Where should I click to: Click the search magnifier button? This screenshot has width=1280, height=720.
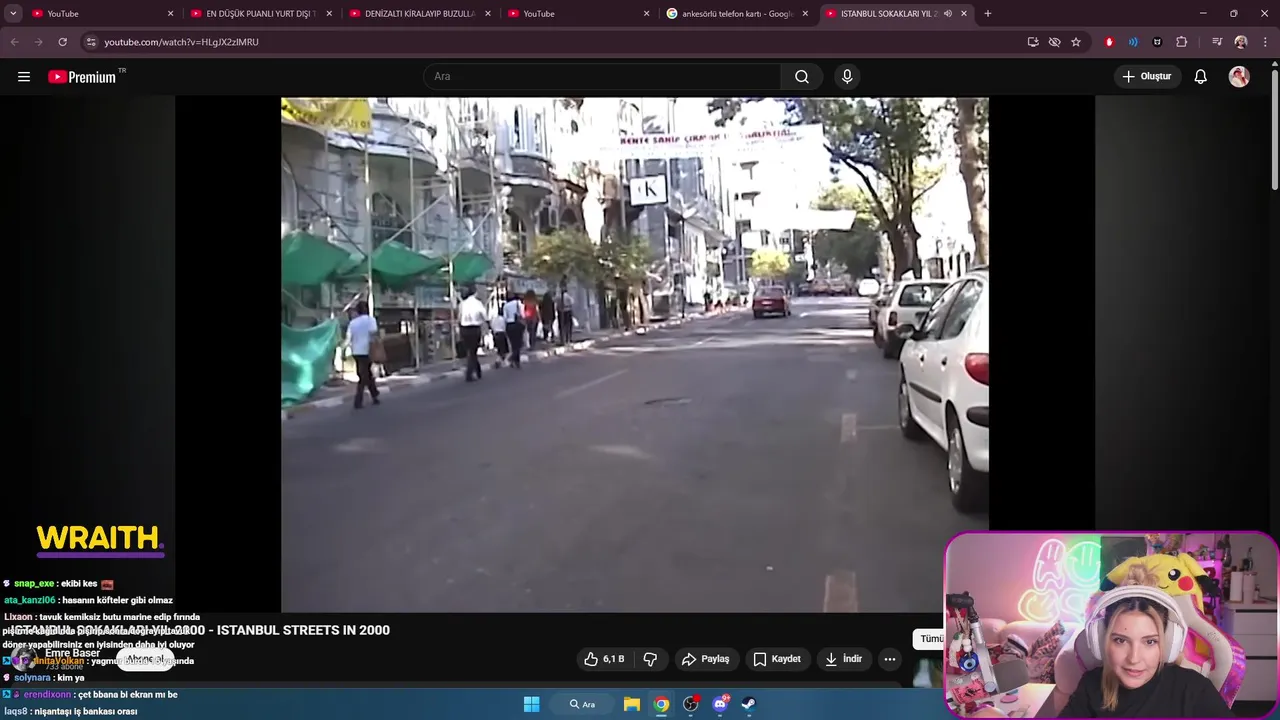pos(802,77)
